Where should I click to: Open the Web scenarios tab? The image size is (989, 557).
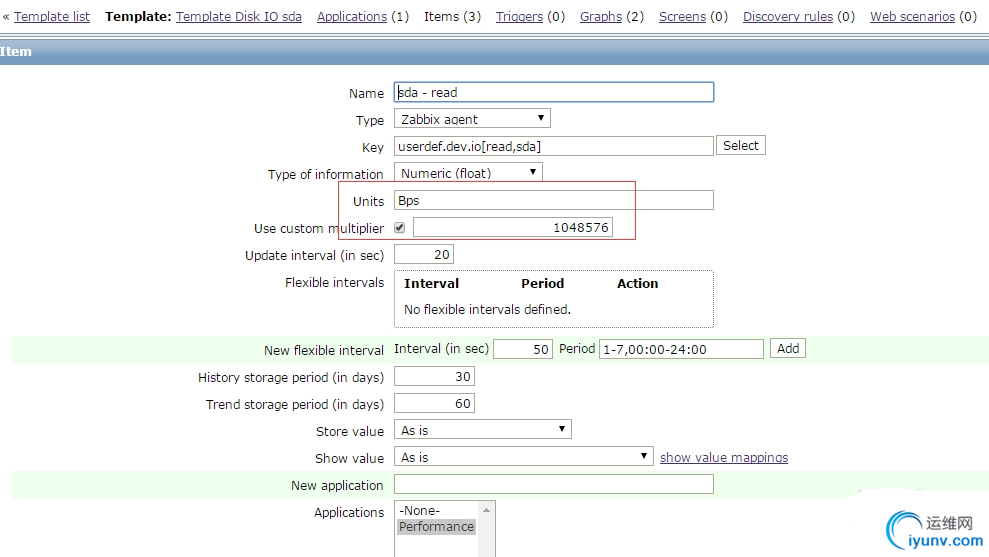click(913, 16)
